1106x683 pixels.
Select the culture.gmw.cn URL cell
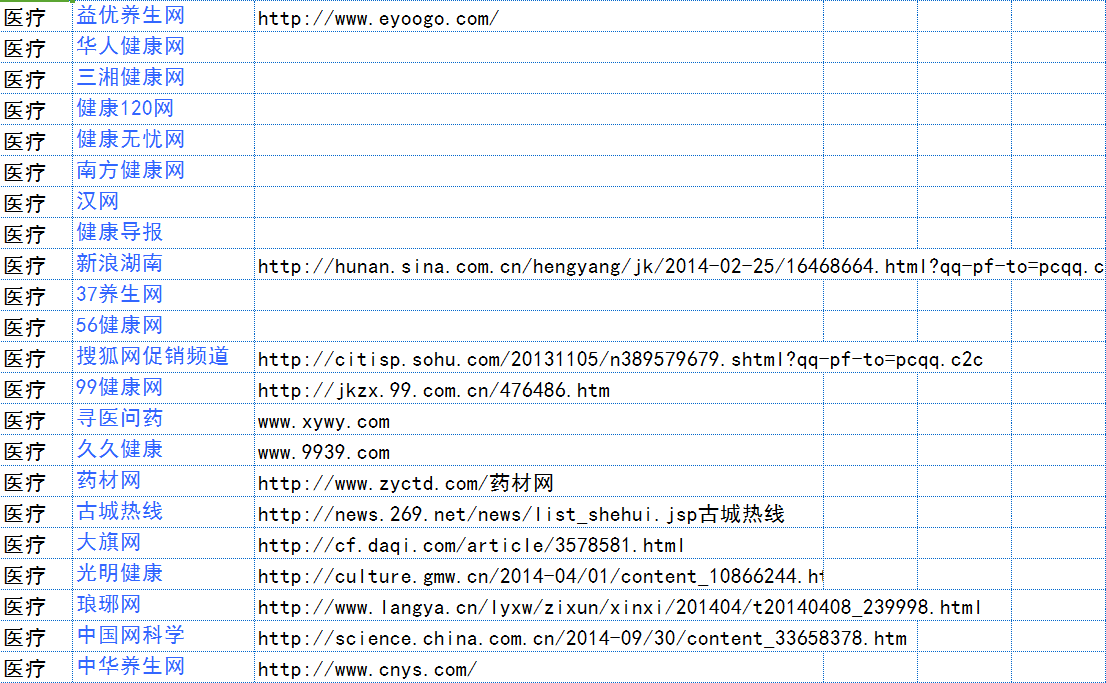[539, 576]
